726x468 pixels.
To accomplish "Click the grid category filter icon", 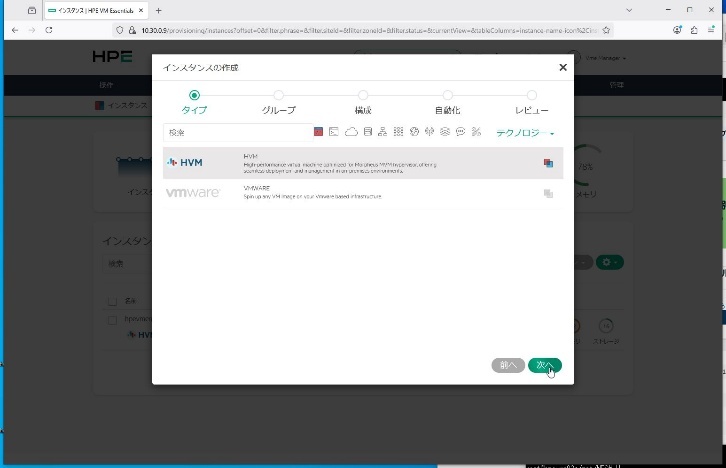I will pos(398,132).
